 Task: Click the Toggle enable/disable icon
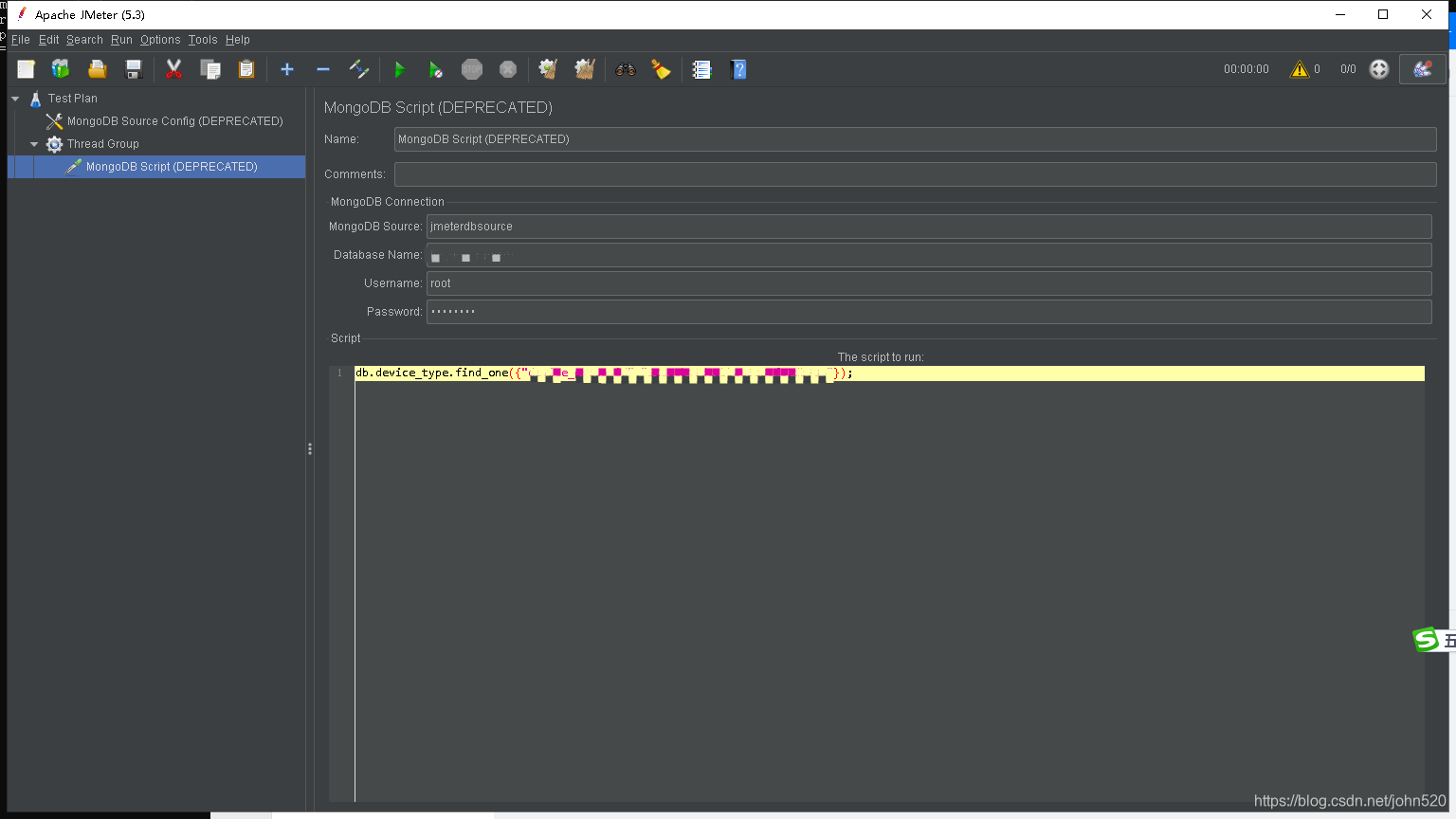359,69
